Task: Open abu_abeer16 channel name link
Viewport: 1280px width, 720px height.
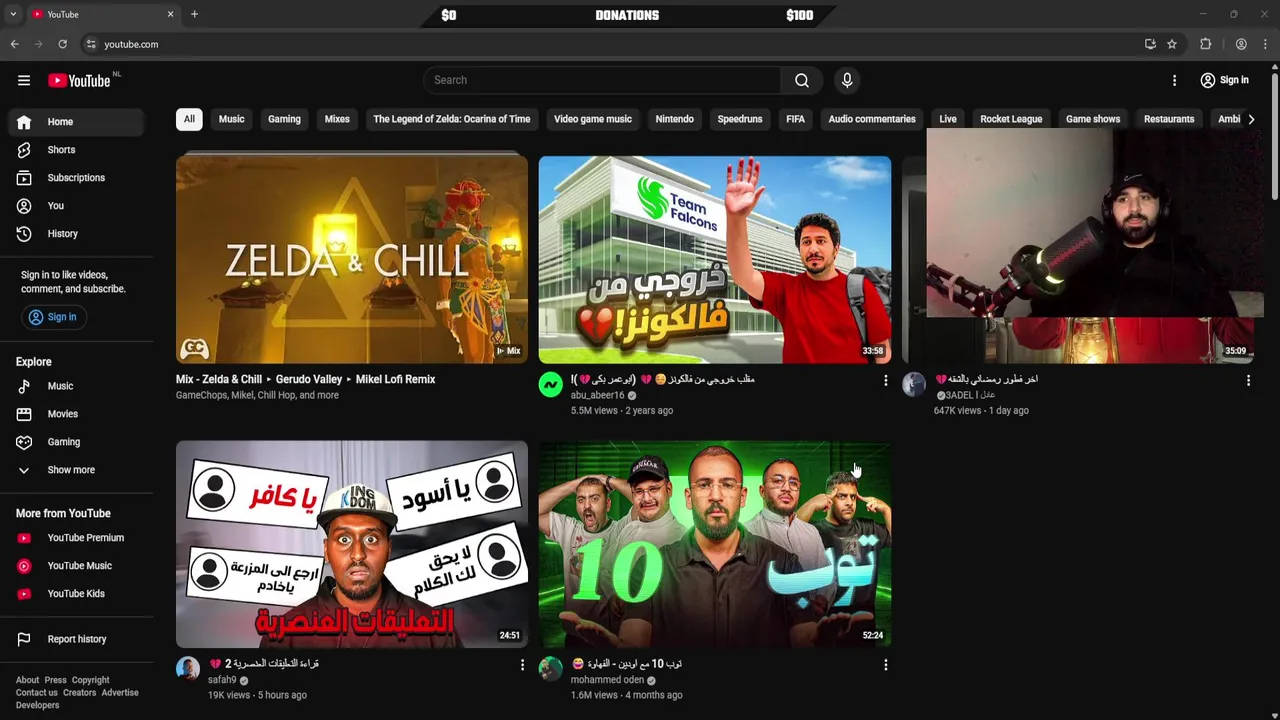Action: coord(597,395)
